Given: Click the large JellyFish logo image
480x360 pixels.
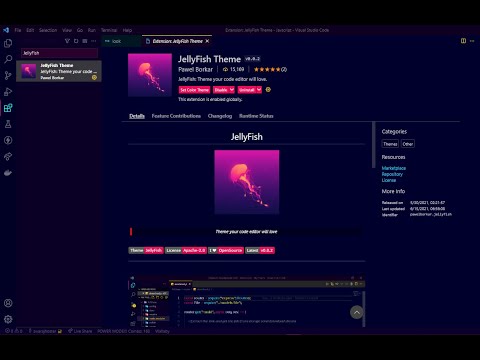Looking at the screenshot, I should (247, 182).
